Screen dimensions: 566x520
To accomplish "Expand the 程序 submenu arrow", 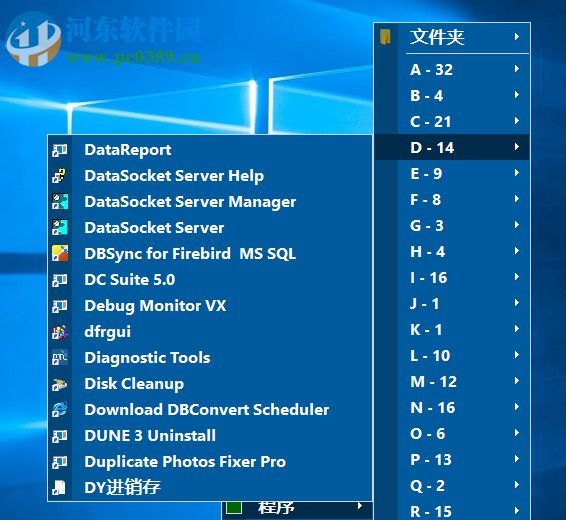I will pos(360,506).
